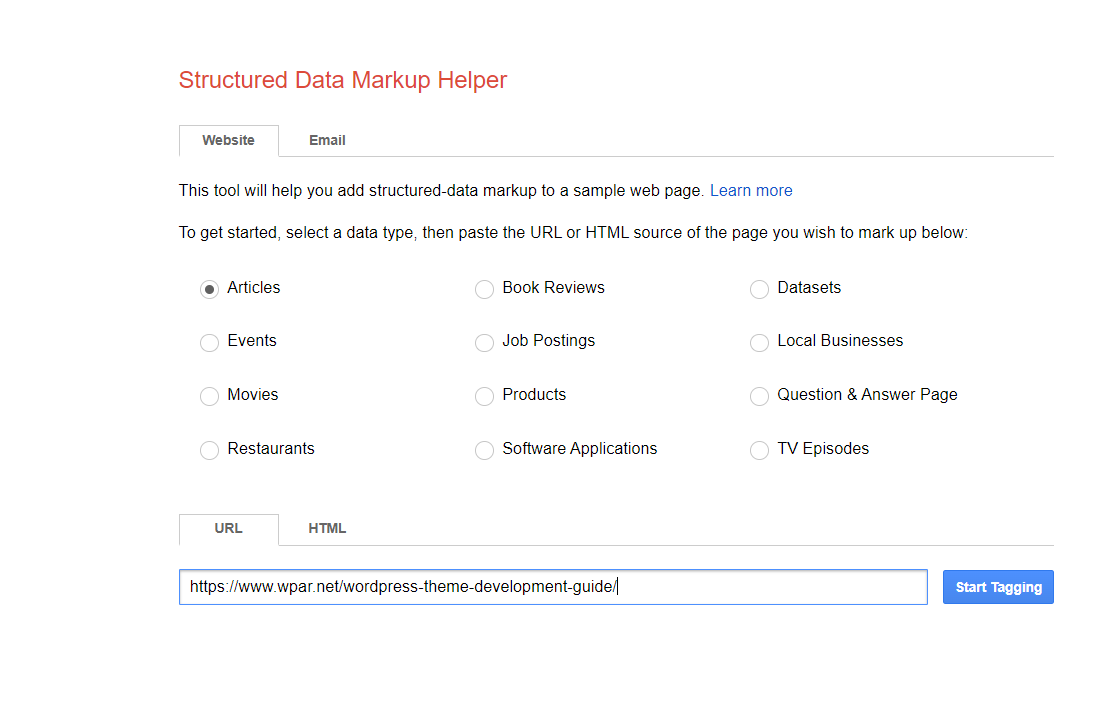Image resolution: width=1107 pixels, height=711 pixels.
Task: Choose the Events data type
Action: coord(209,342)
